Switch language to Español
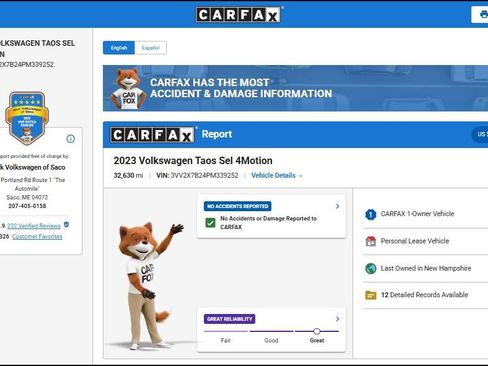 coord(151,48)
